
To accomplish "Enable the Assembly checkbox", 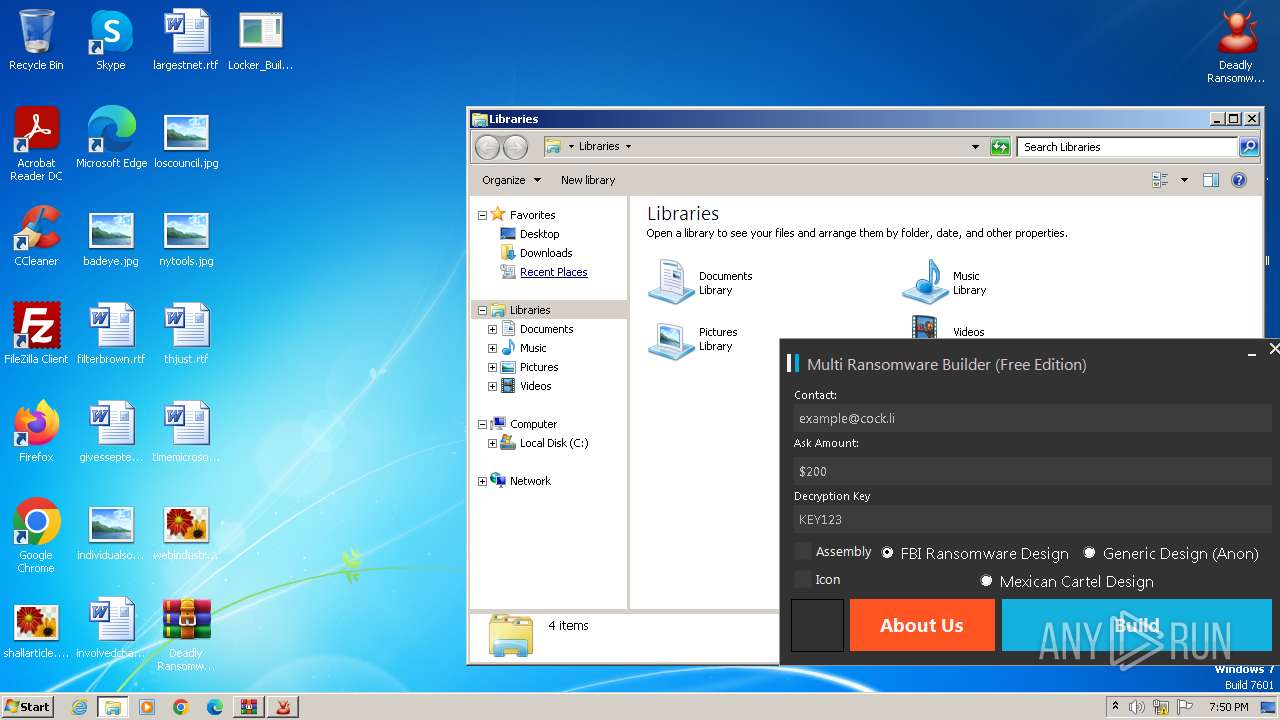I will (803, 552).
